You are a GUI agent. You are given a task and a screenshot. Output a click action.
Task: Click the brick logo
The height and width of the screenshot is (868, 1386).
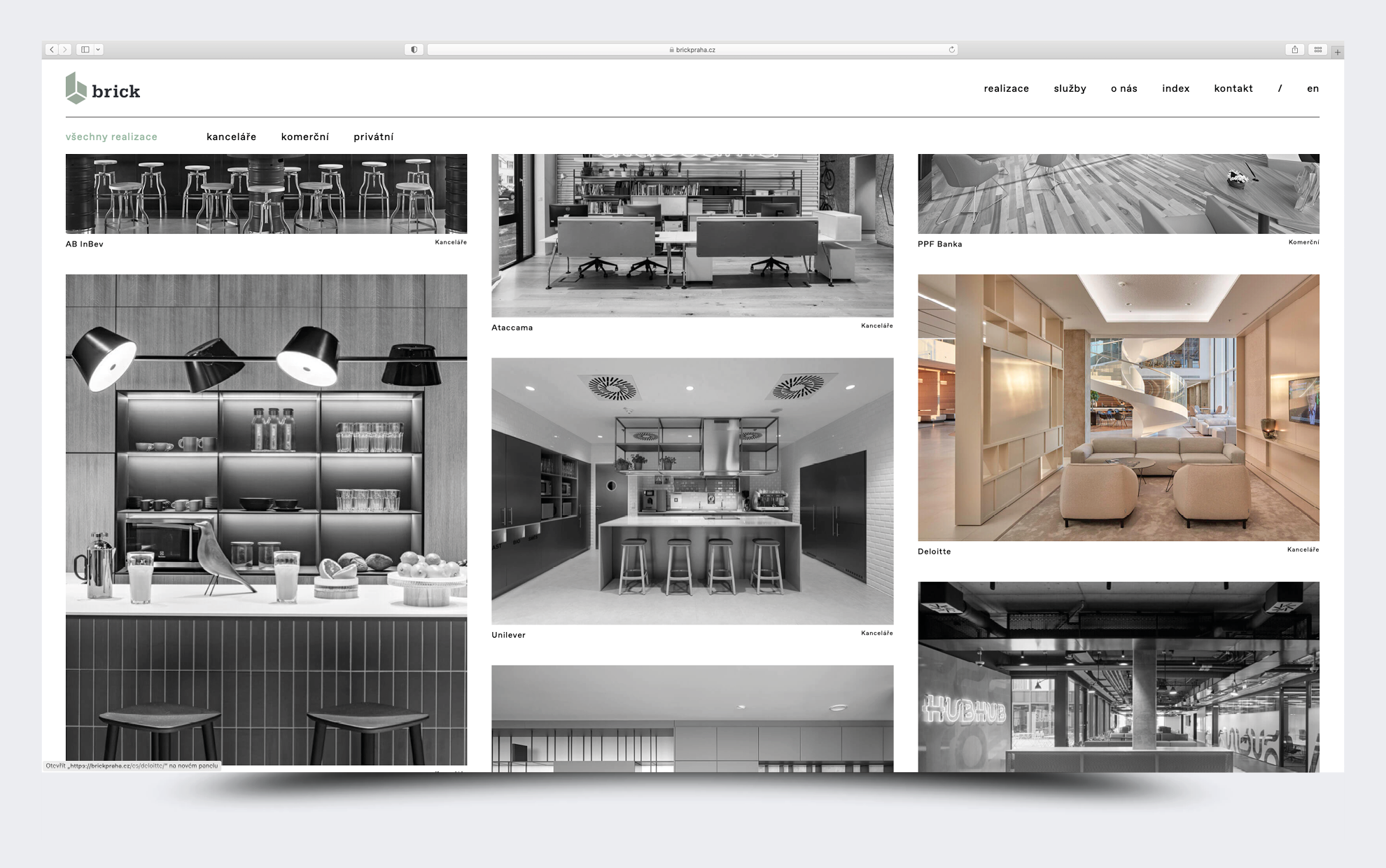click(x=103, y=89)
